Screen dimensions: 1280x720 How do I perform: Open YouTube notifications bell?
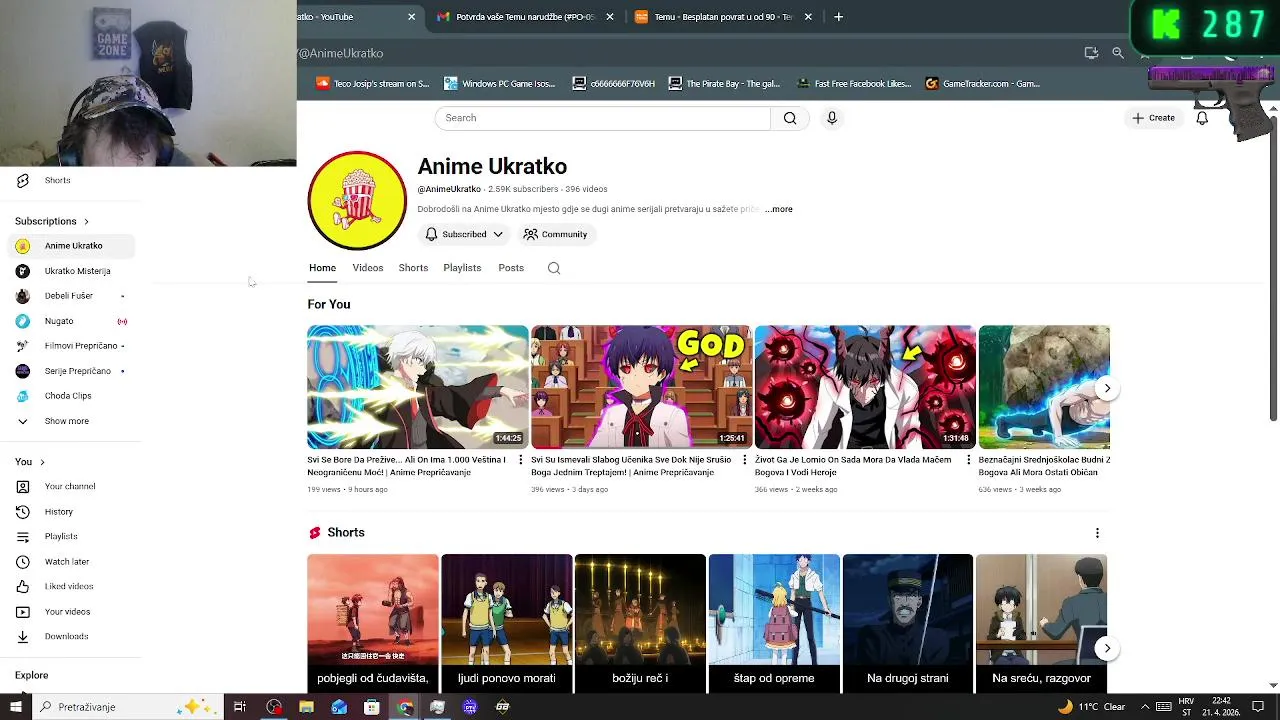[1202, 118]
